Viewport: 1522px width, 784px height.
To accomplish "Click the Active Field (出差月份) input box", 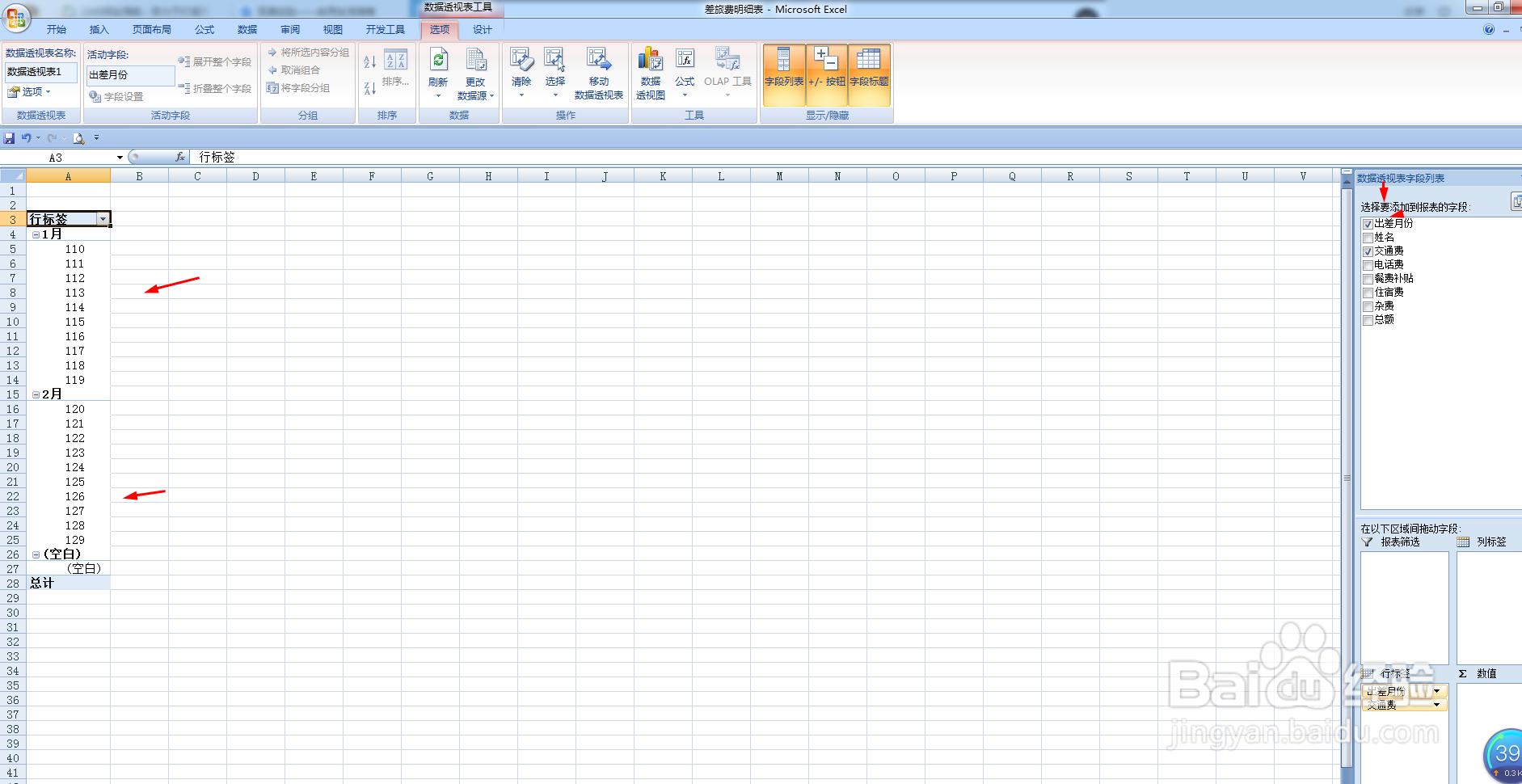I will point(131,75).
